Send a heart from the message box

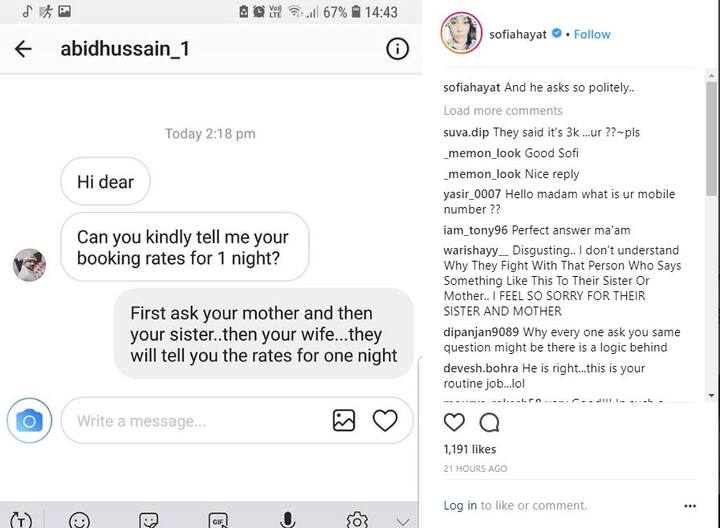(385, 421)
